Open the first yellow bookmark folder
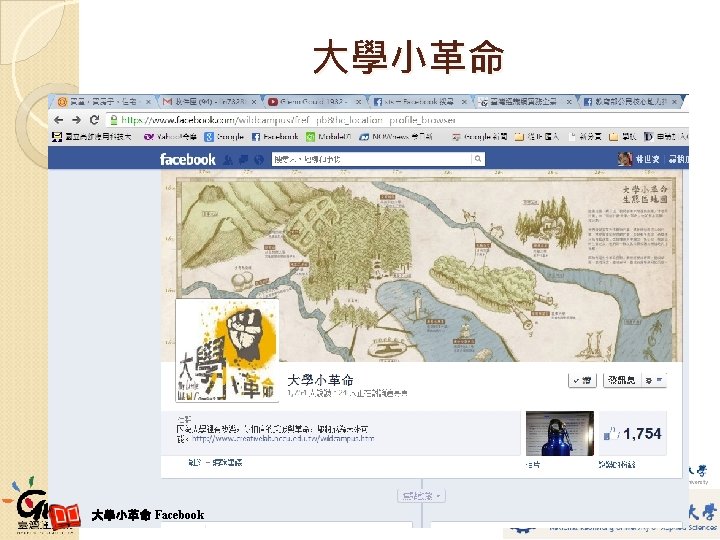Viewport: 720px width, 540px height. point(536,137)
